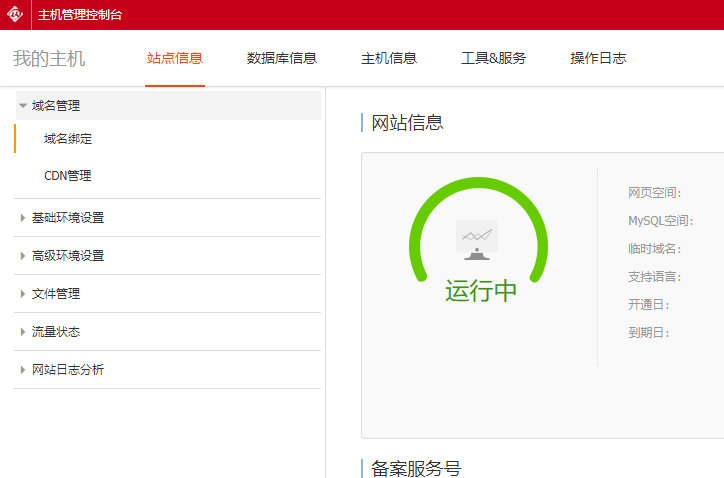
Task: View the 操作日志 tab
Action: tap(598, 58)
